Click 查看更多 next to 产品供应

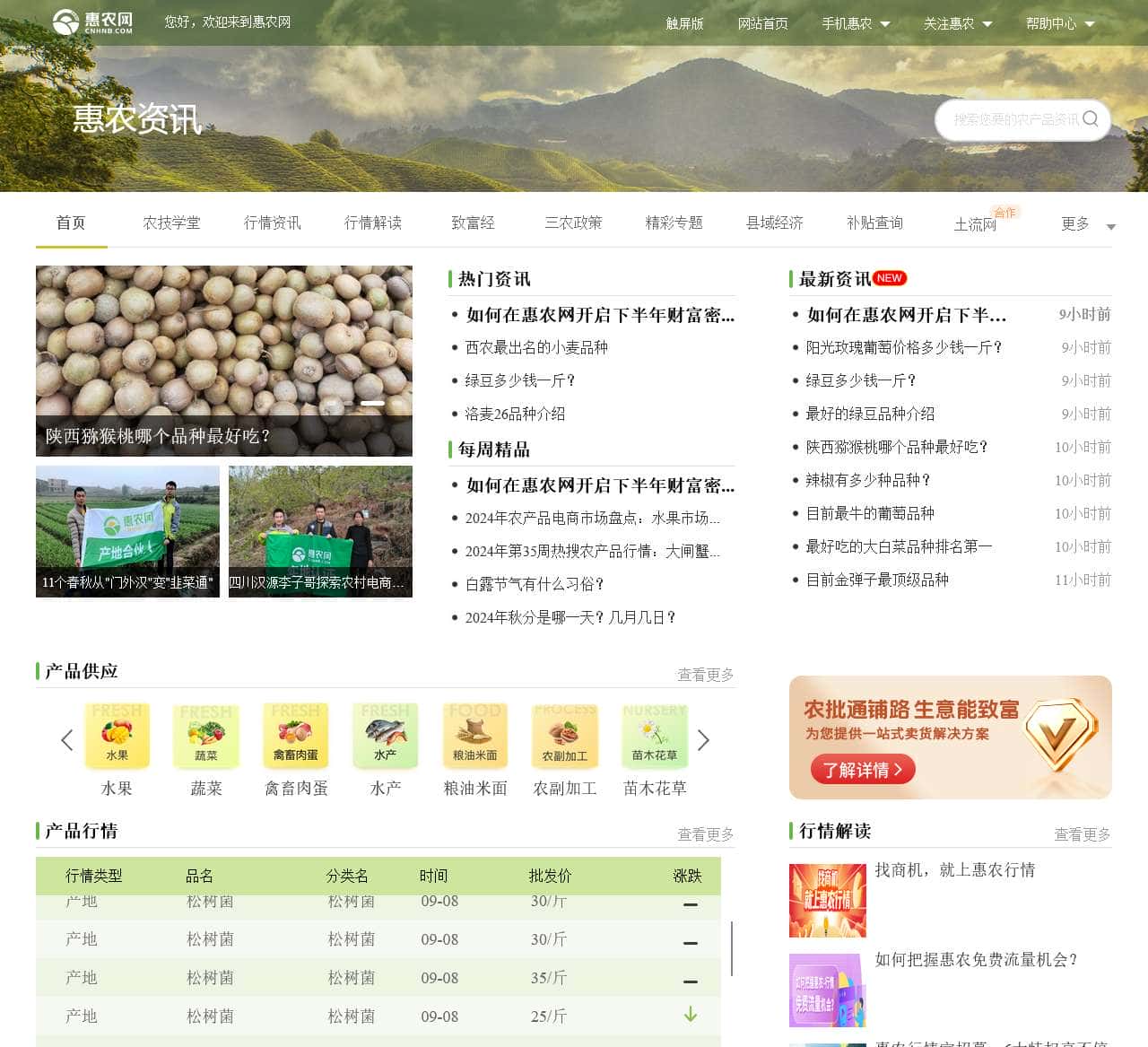706,675
